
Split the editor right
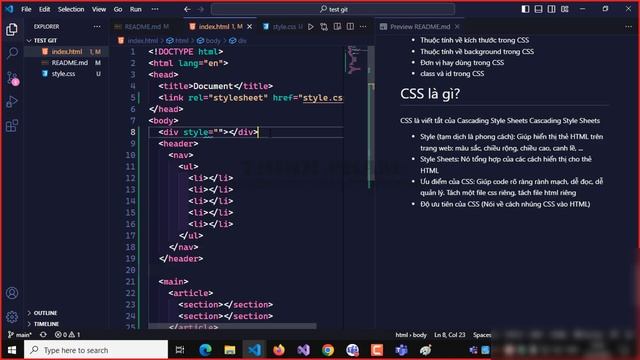(x=350, y=27)
